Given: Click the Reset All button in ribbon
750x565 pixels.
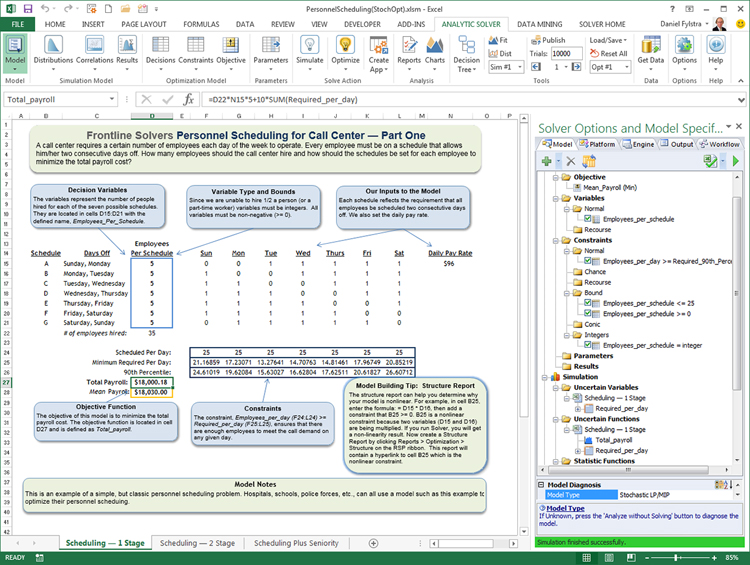Looking at the screenshot, I should click(x=609, y=54).
